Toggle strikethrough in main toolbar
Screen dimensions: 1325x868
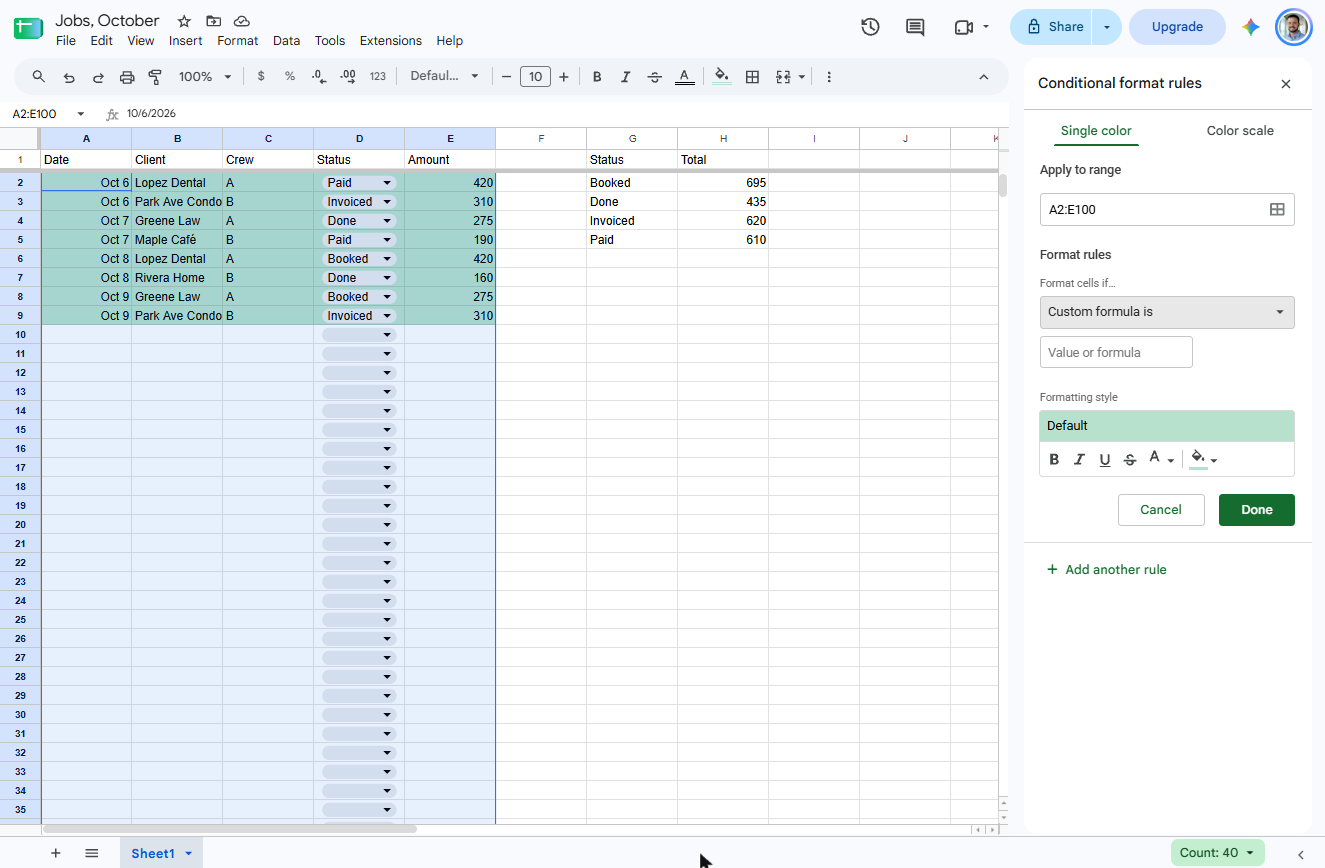[655, 77]
